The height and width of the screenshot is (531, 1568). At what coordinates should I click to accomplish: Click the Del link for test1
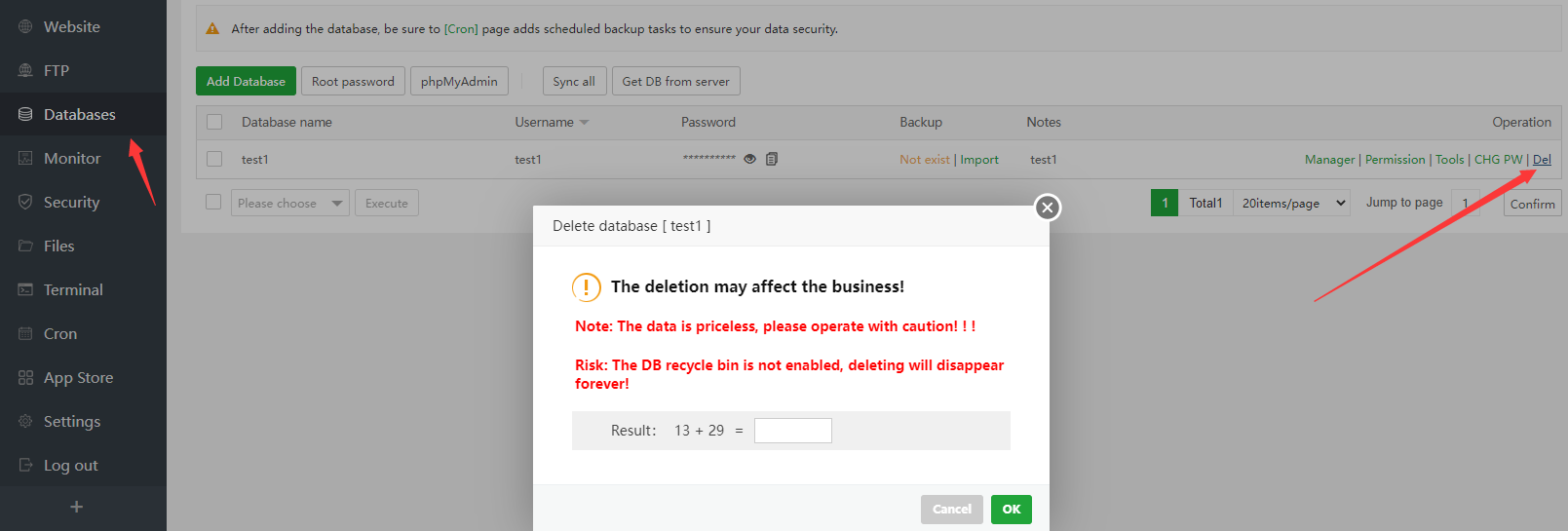click(1542, 160)
